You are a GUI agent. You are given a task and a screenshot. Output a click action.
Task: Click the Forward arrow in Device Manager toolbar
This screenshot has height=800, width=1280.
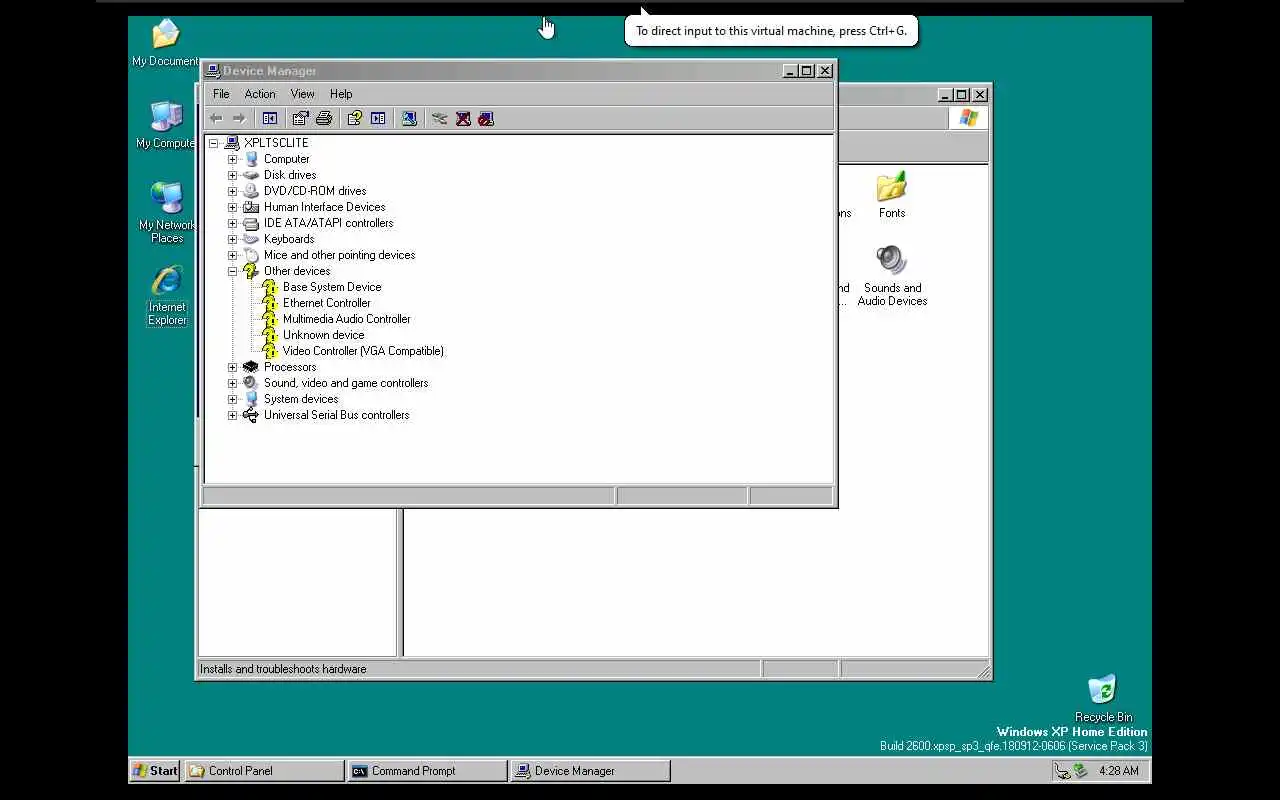238,118
